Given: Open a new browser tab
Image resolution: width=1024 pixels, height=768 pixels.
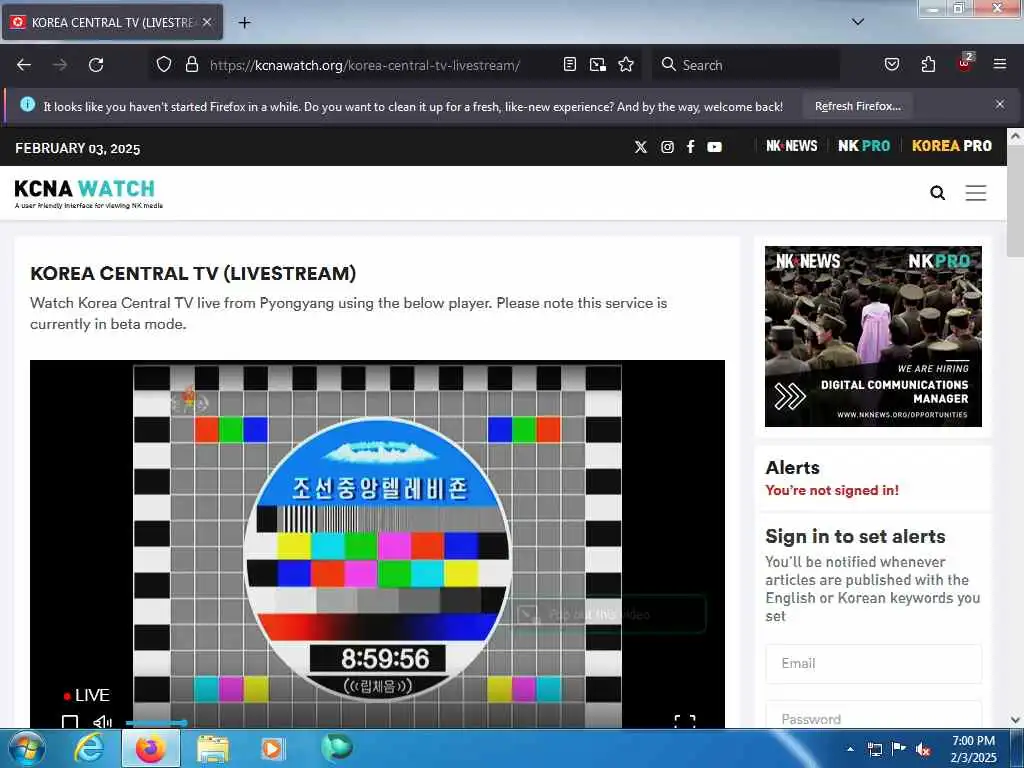Looking at the screenshot, I should tap(244, 23).
